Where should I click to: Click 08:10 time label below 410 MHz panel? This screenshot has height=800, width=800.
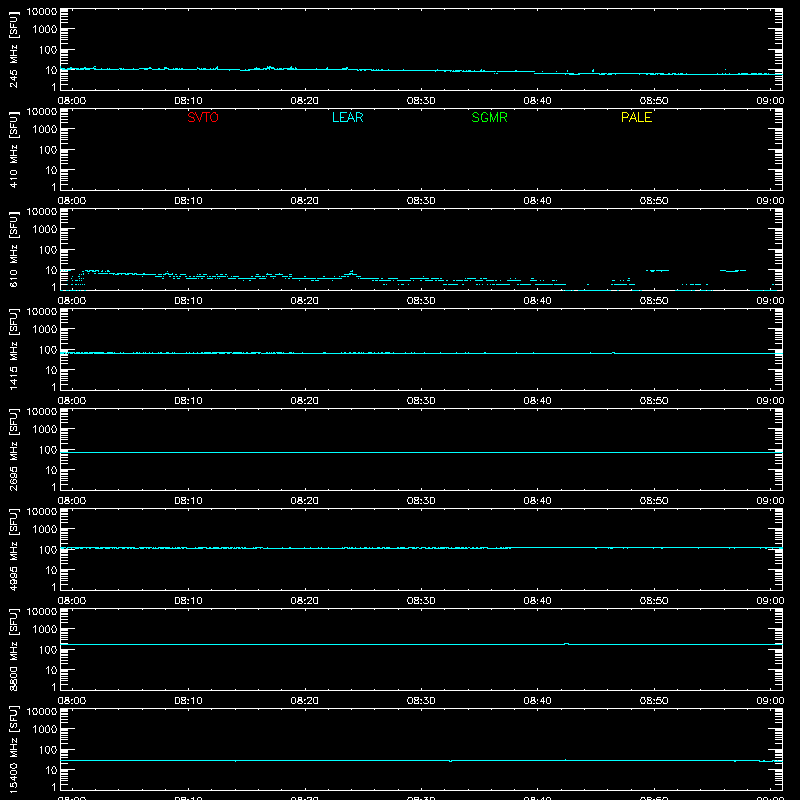pos(188,201)
